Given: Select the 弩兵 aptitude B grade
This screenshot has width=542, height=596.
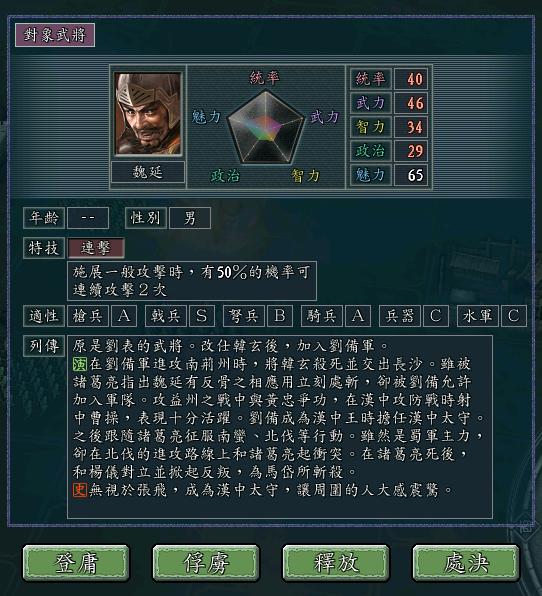Looking at the screenshot, I should click(x=280, y=316).
